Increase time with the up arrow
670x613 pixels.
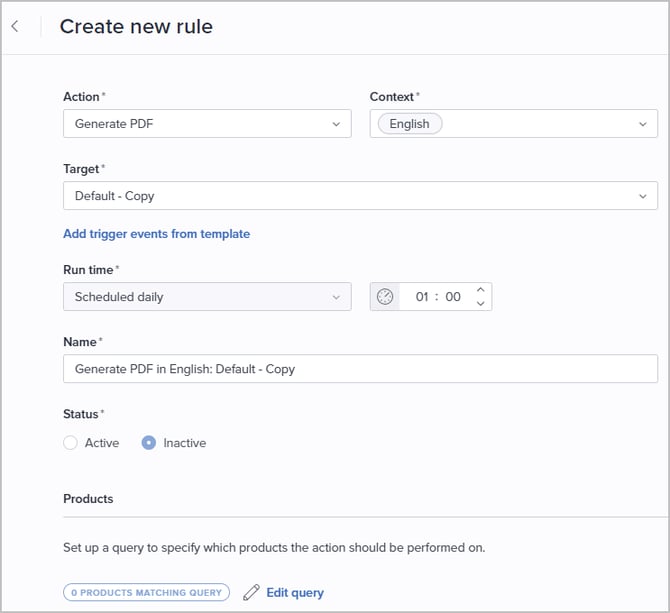coord(480,290)
